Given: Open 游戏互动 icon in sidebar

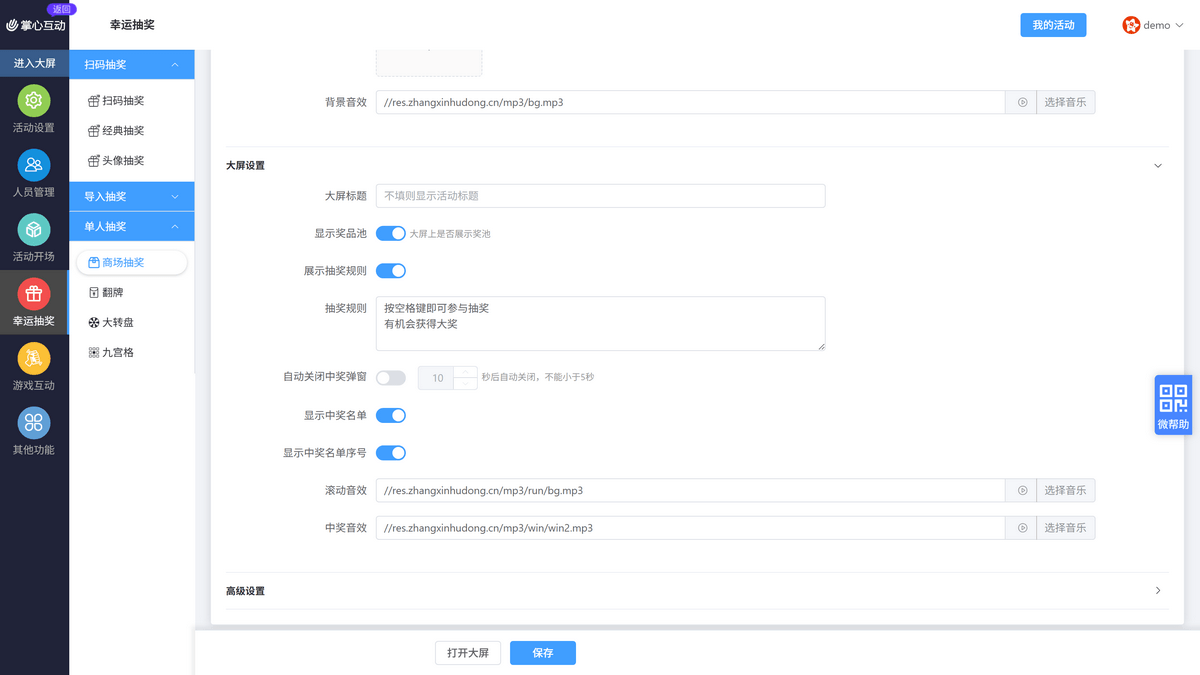Looking at the screenshot, I should point(34,358).
